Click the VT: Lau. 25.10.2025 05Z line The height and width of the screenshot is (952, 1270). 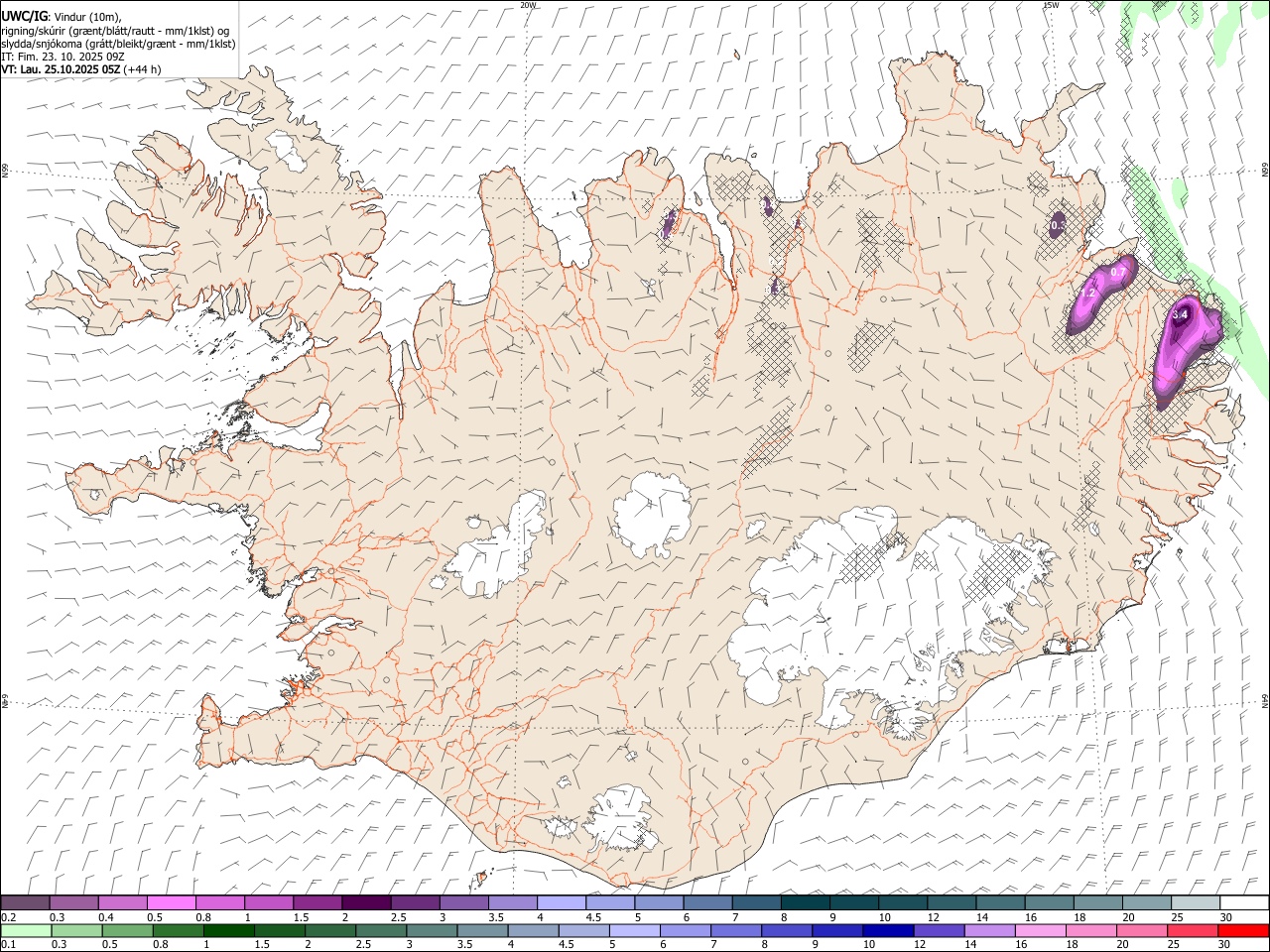[x=81, y=69]
